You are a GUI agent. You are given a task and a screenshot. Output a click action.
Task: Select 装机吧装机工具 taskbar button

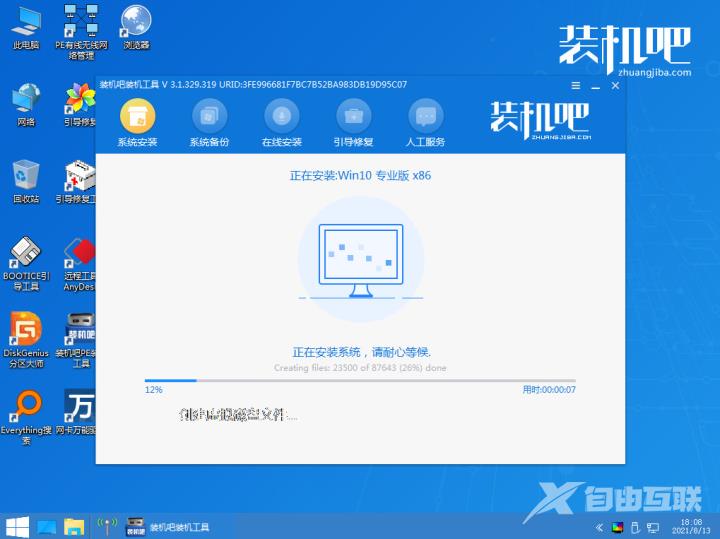(168, 527)
